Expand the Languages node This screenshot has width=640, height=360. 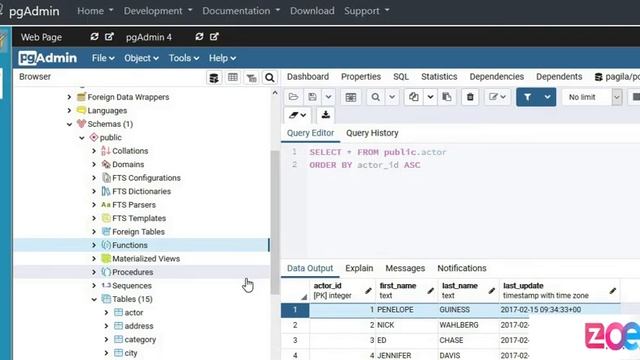(69, 111)
